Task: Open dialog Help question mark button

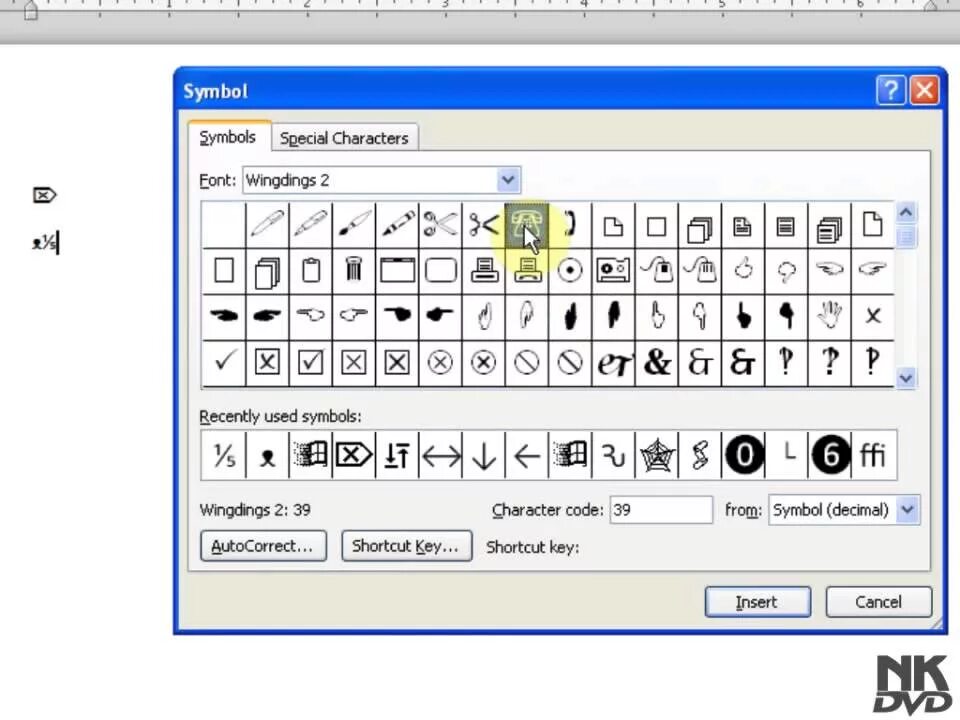Action: point(891,91)
